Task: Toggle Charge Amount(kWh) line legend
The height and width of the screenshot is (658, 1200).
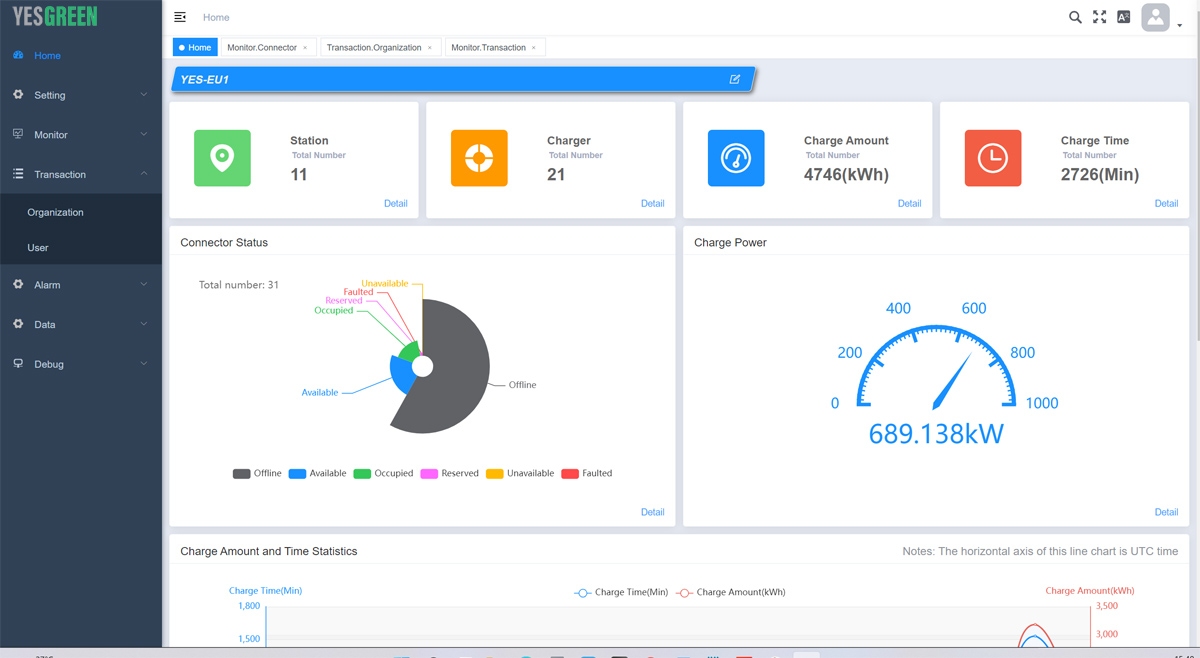Action: click(731, 592)
